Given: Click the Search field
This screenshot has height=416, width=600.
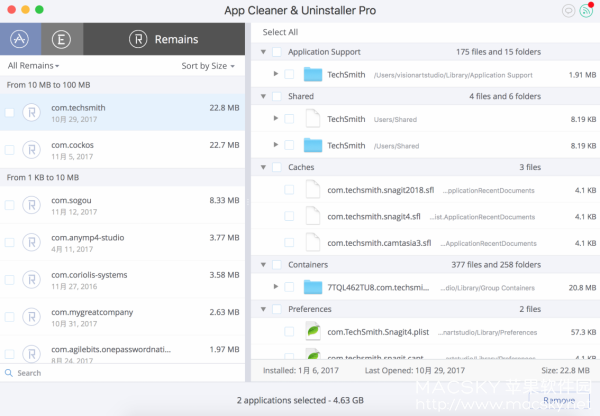Looking at the screenshot, I should pos(122,373).
